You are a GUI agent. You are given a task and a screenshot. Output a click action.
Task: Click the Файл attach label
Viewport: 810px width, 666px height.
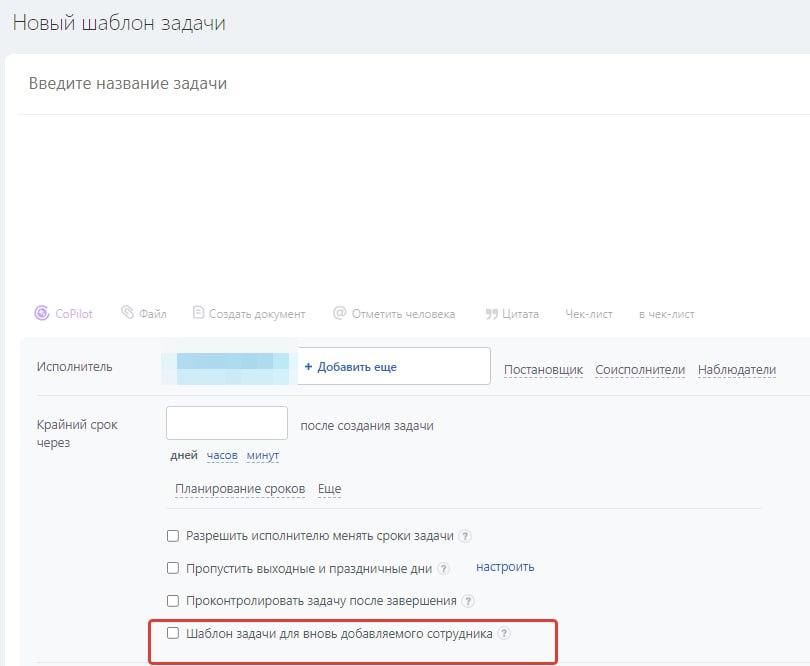[x=153, y=314]
